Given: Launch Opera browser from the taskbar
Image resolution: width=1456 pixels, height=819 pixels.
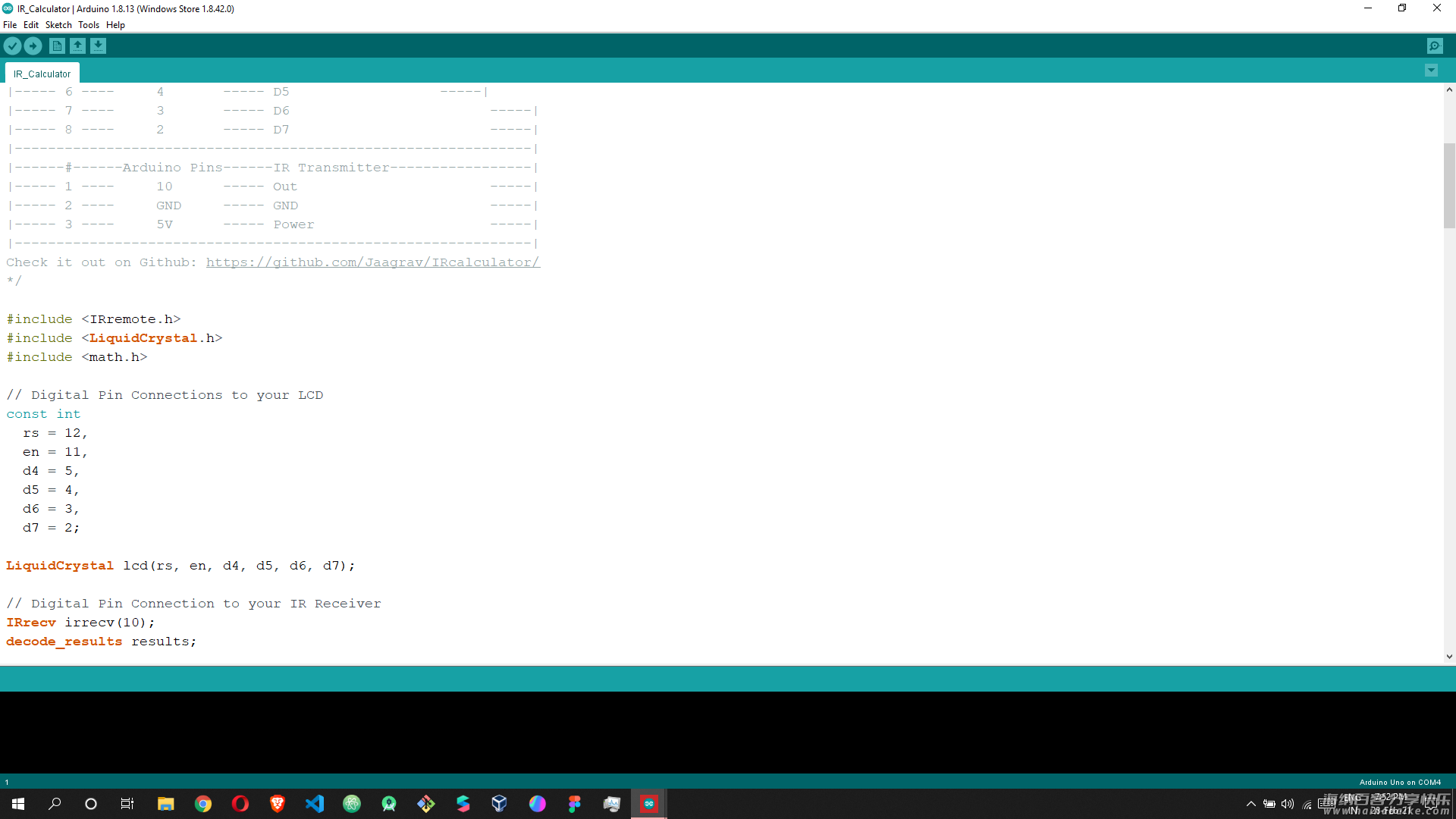Looking at the screenshot, I should point(240,804).
